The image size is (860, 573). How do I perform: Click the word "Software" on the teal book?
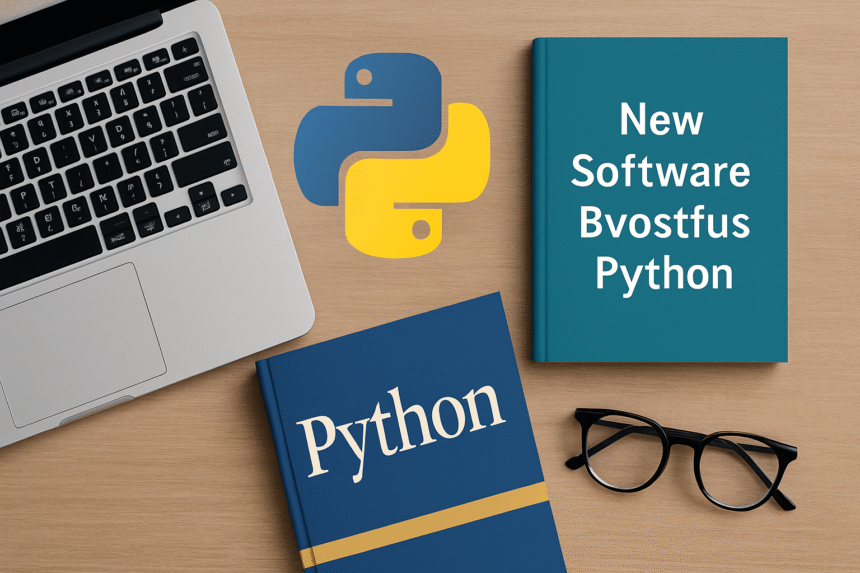point(660,171)
